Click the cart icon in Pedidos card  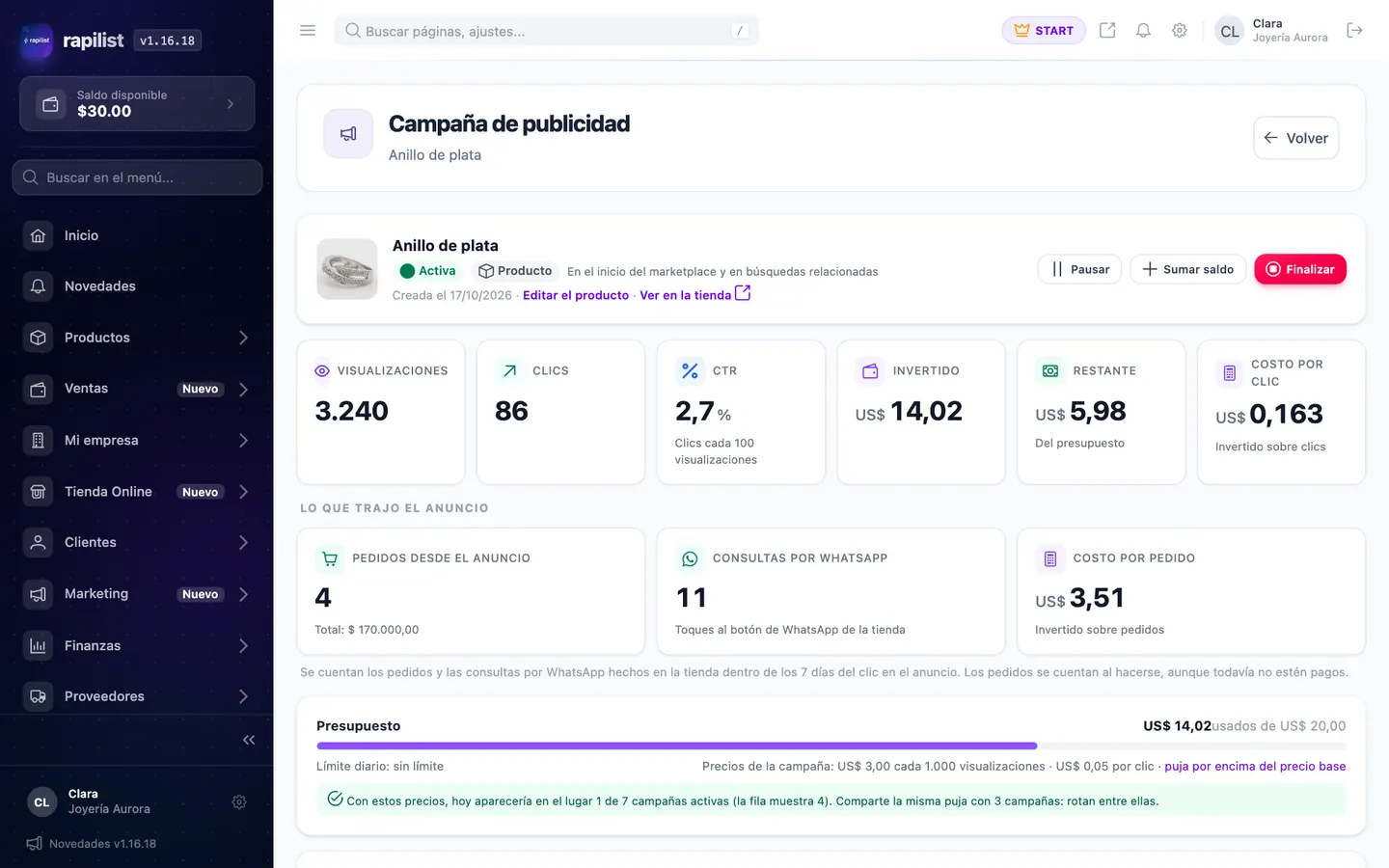pyautogui.click(x=330, y=558)
